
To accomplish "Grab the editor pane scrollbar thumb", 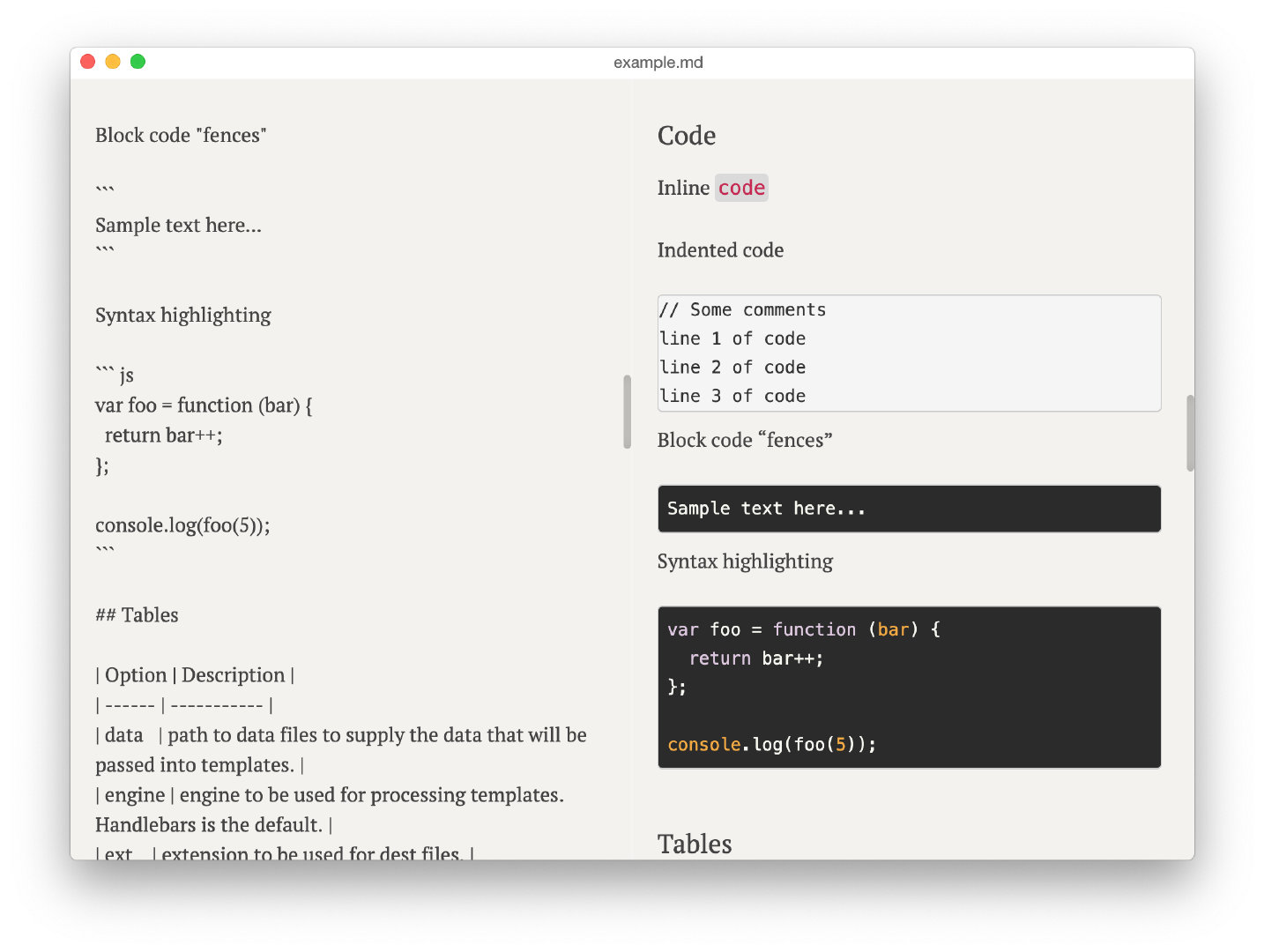I will 627,412.
